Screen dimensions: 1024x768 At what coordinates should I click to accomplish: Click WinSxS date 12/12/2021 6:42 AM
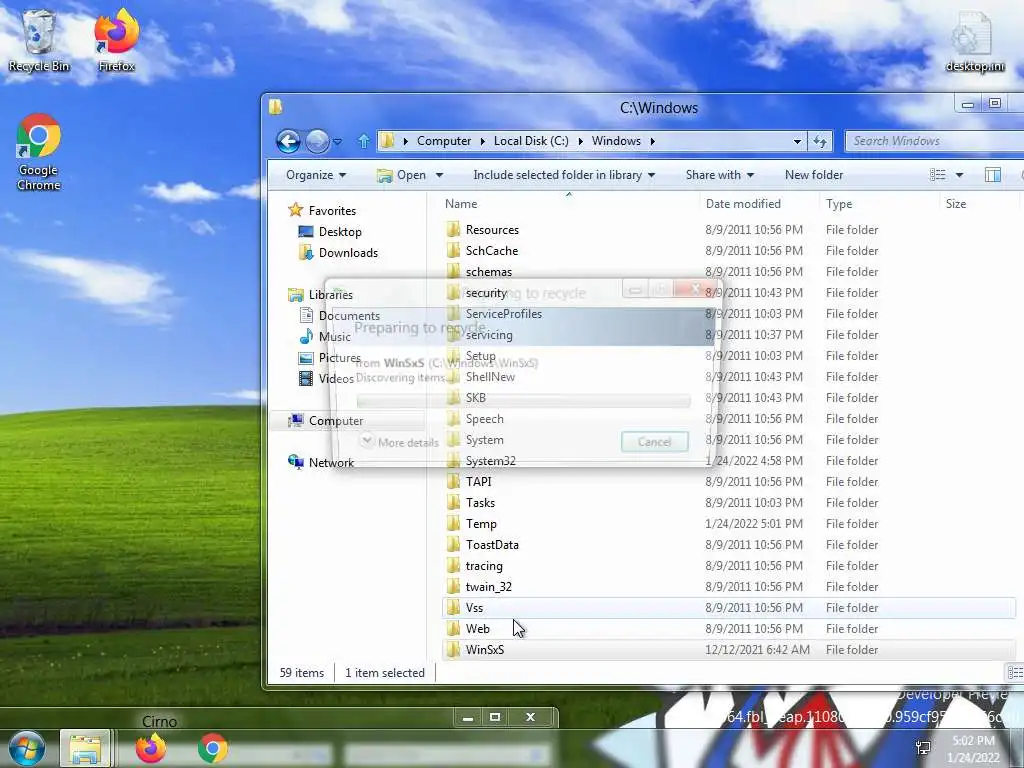[758, 650]
